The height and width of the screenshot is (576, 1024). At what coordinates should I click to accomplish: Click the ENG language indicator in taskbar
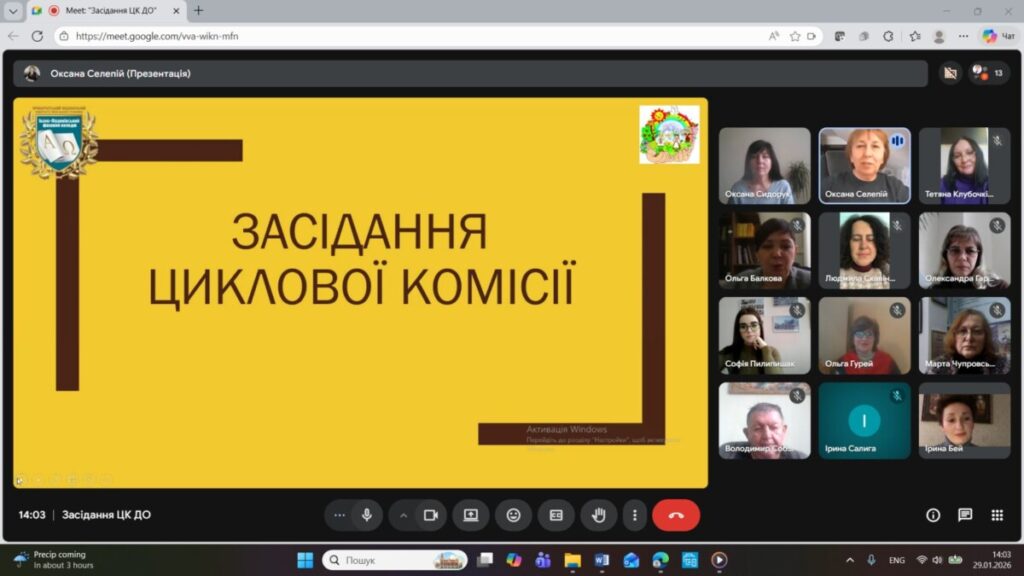(897, 560)
